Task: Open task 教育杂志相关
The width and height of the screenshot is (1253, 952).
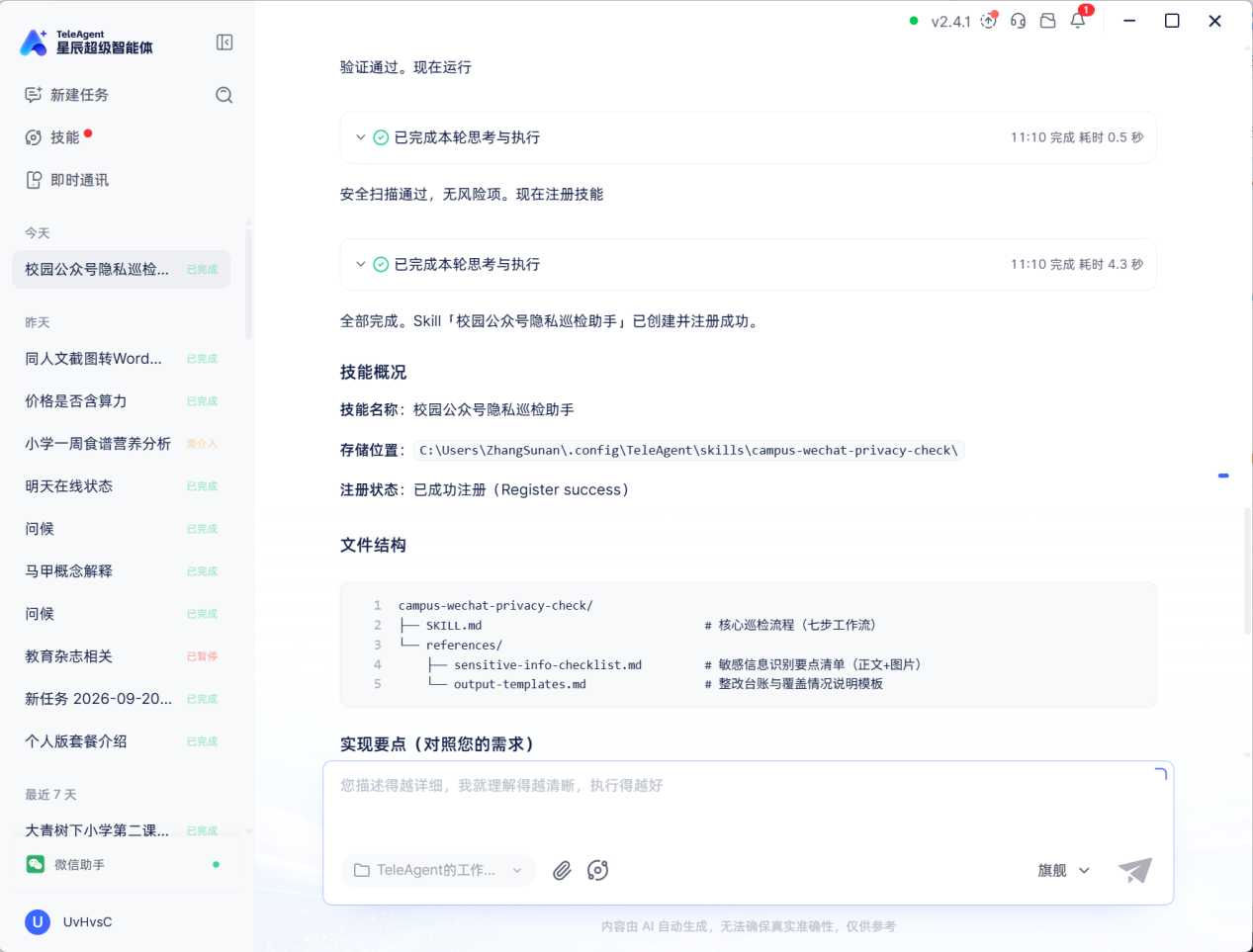Action: (121, 656)
